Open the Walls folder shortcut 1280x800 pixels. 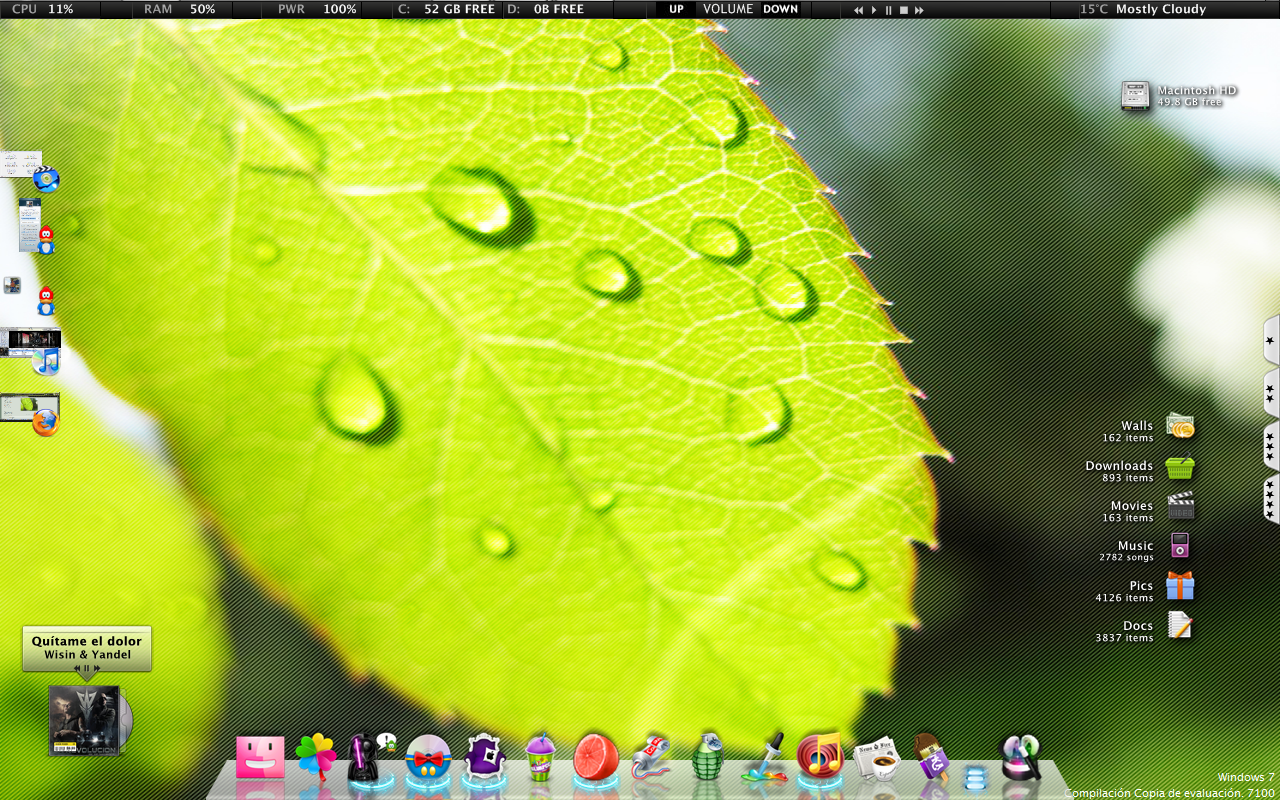point(1180,426)
